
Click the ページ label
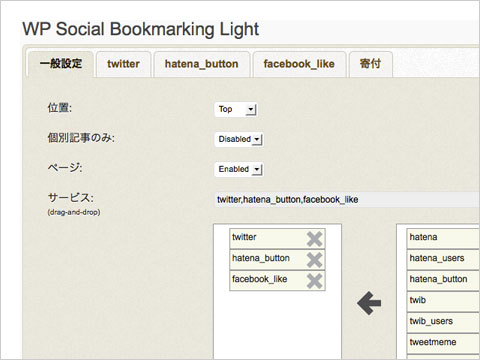tap(65, 167)
